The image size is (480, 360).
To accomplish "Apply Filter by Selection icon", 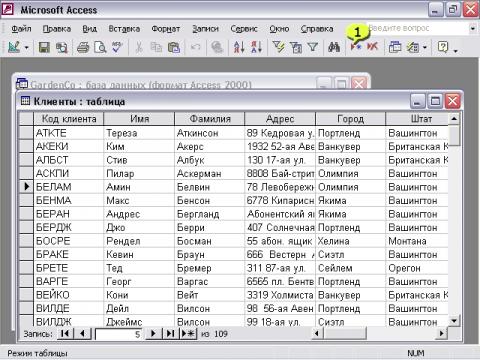I will (x=278, y=47).
